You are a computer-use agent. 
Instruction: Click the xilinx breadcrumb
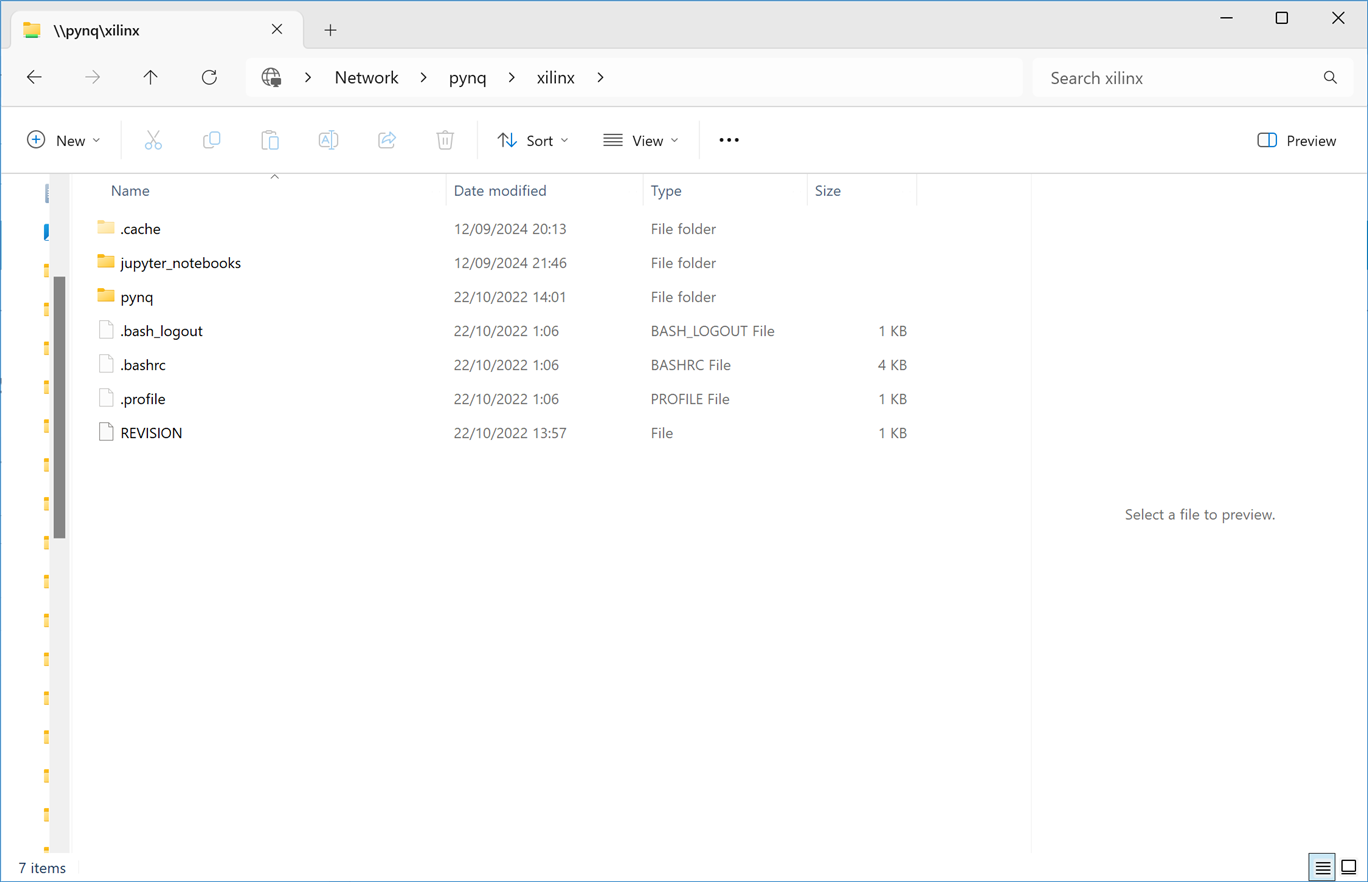(x=556, y=78)
